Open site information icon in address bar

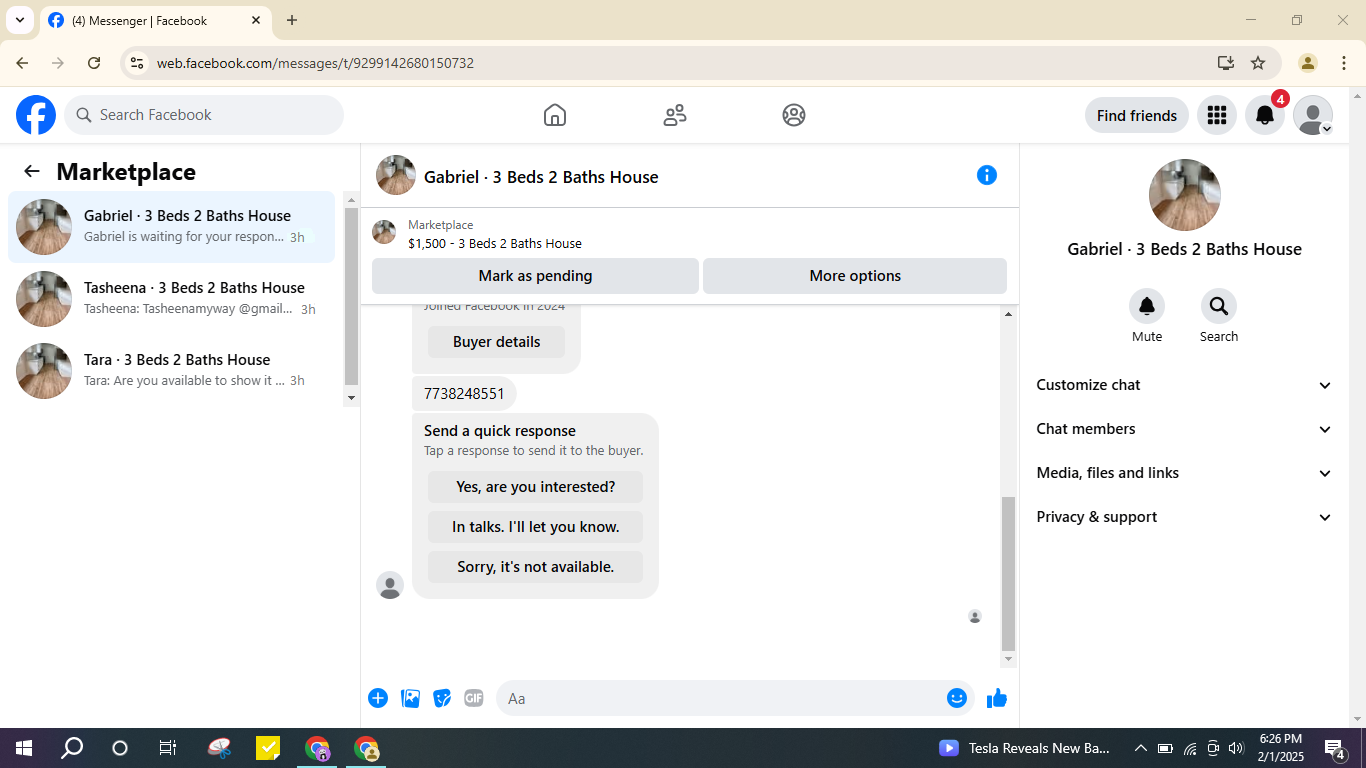137,63
